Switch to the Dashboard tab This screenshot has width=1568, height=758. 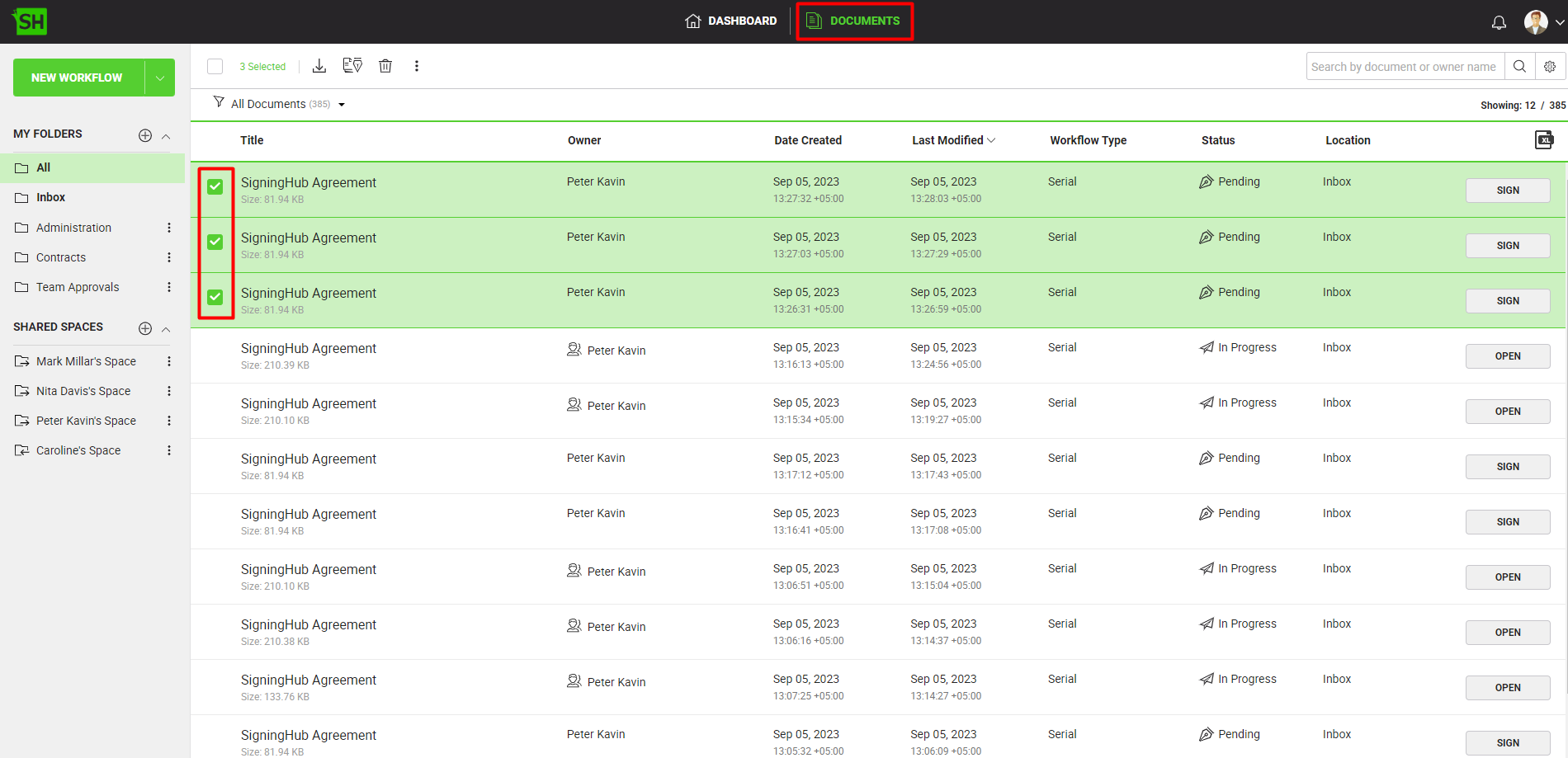tap(731, 21)
